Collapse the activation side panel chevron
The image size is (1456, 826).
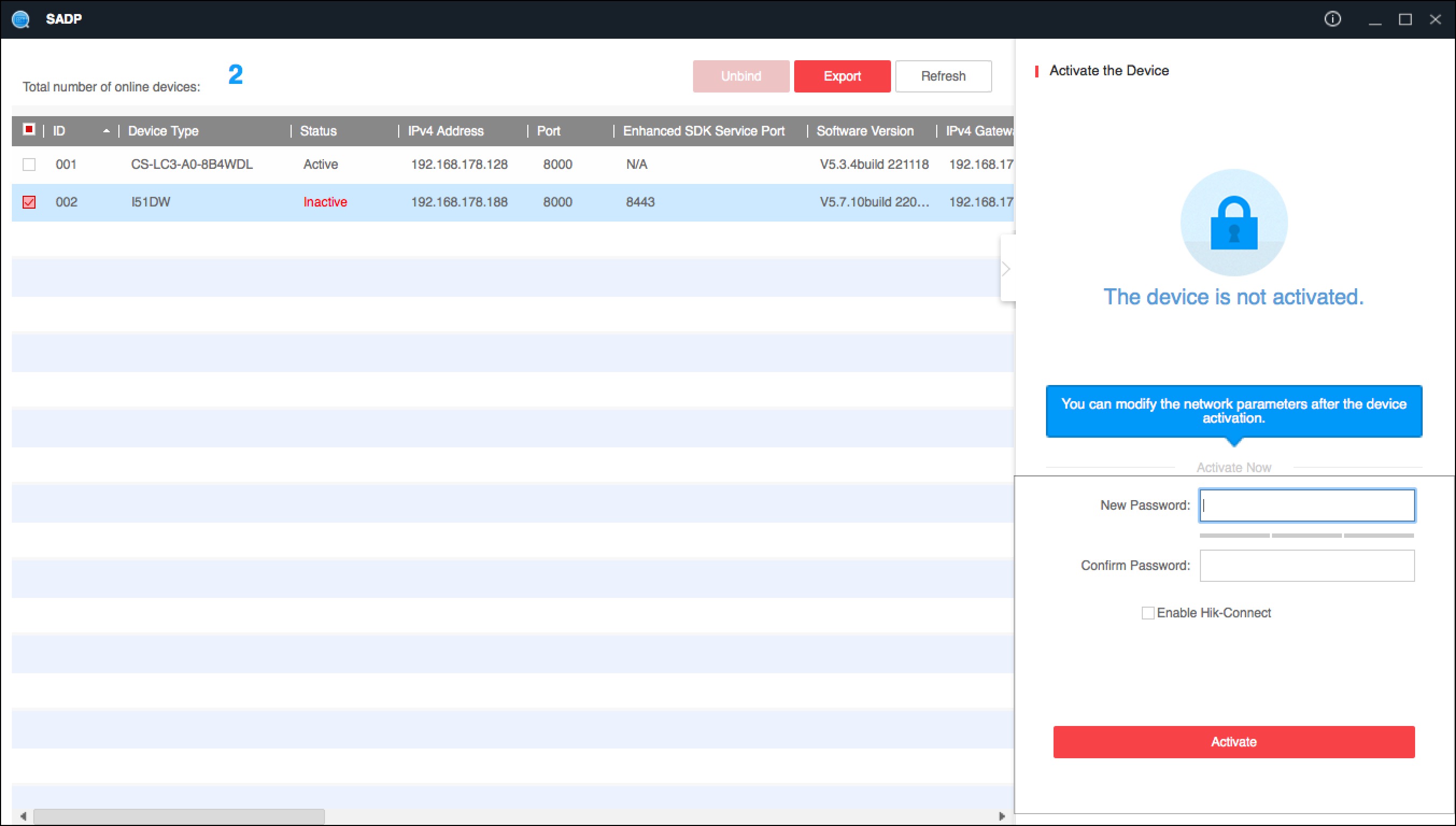pyautogui.click(x=1006, y=268)
